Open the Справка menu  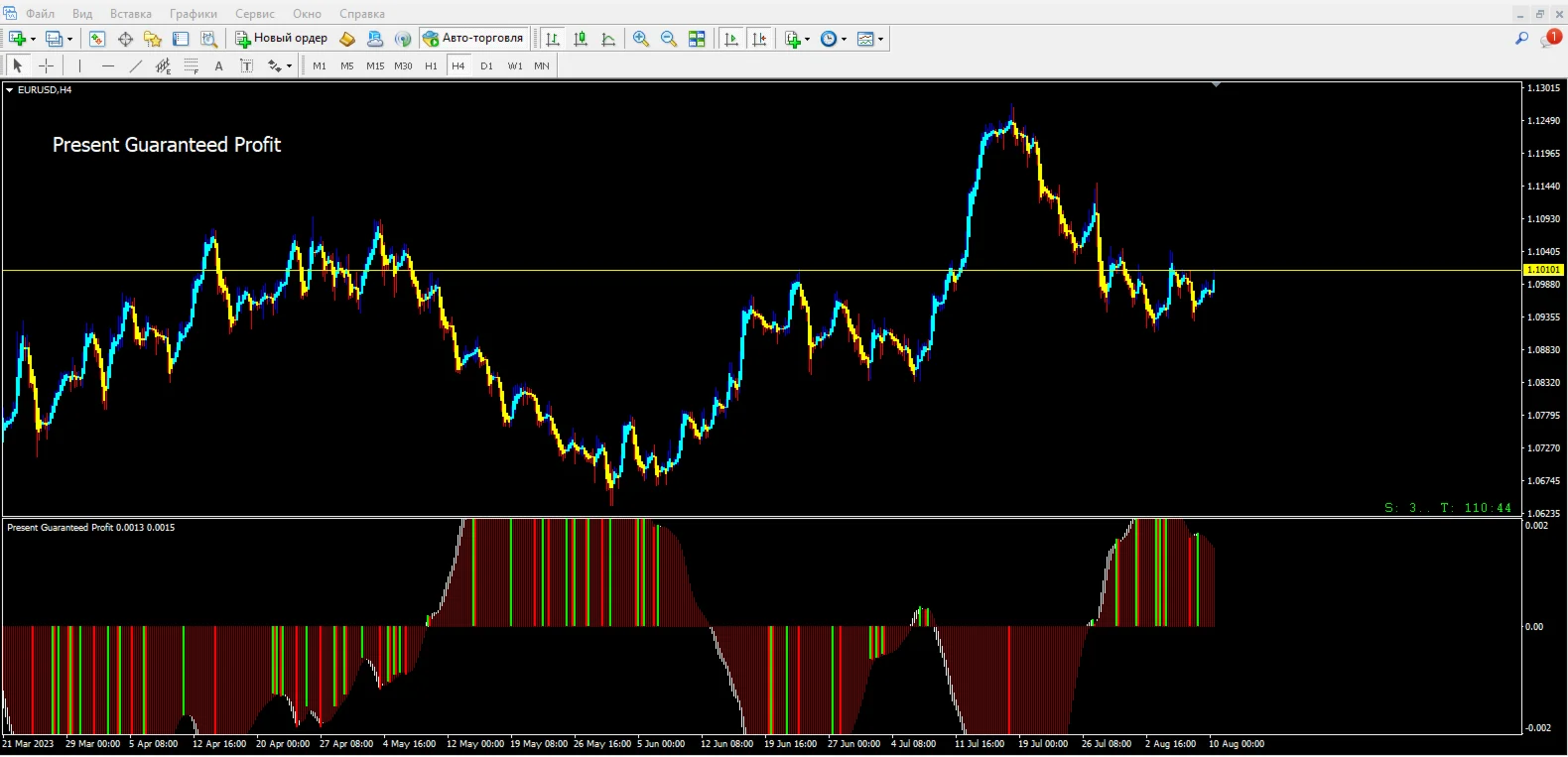(362, 14)
